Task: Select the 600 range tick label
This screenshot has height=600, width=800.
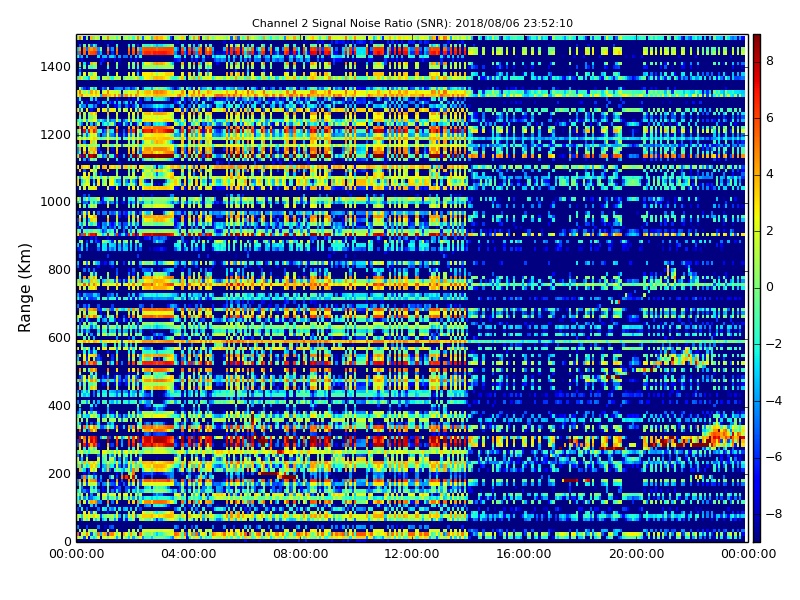Action: tap(59, 338)
